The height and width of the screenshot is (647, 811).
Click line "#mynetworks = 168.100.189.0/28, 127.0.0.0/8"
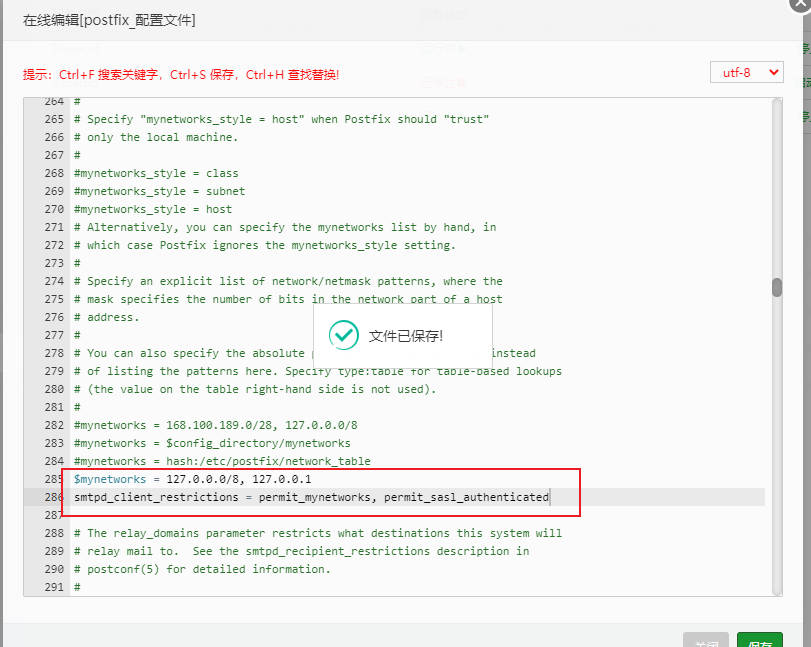[216, 425]
